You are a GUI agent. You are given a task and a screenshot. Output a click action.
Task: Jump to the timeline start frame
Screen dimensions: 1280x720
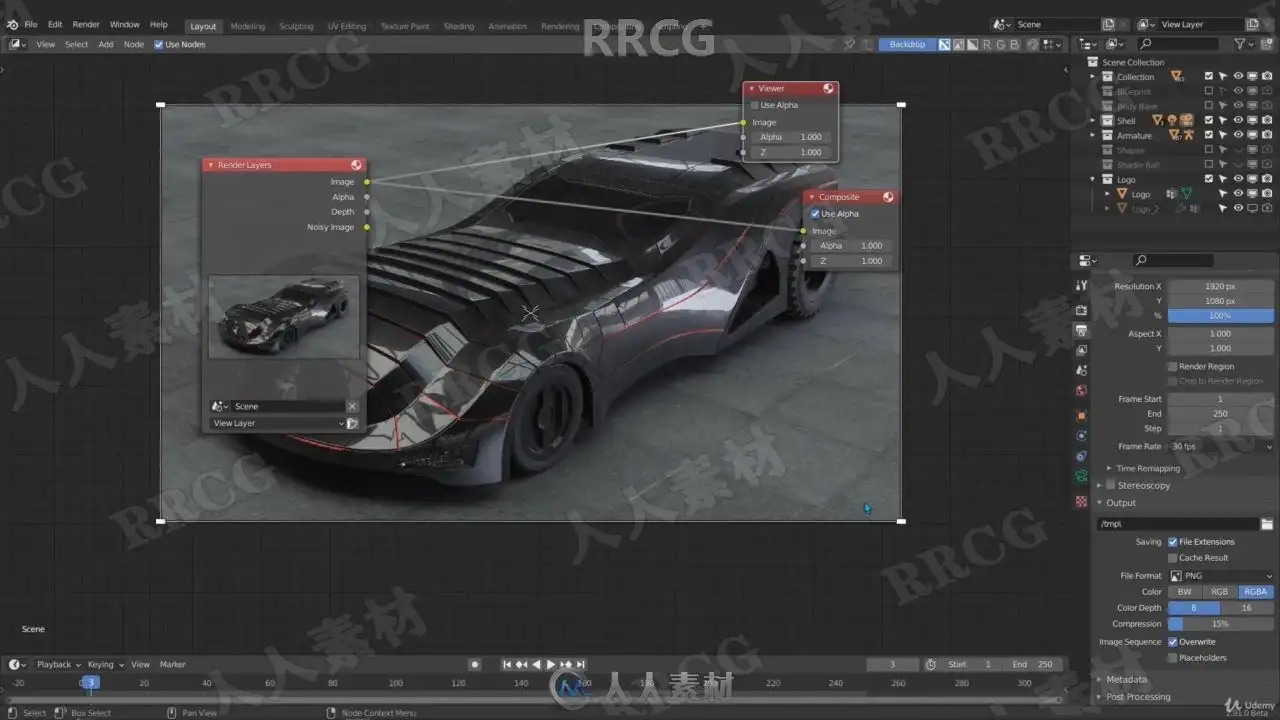(x=507, y=664)
